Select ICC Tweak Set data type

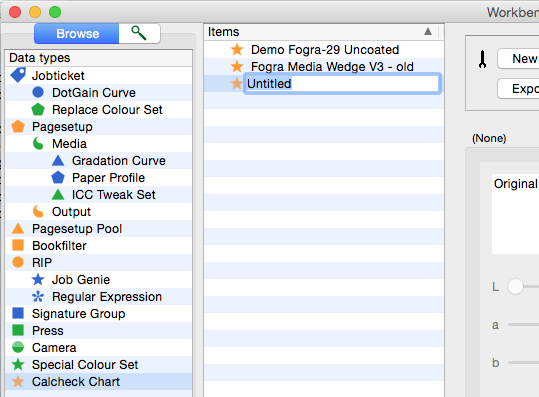pos(99,195)
